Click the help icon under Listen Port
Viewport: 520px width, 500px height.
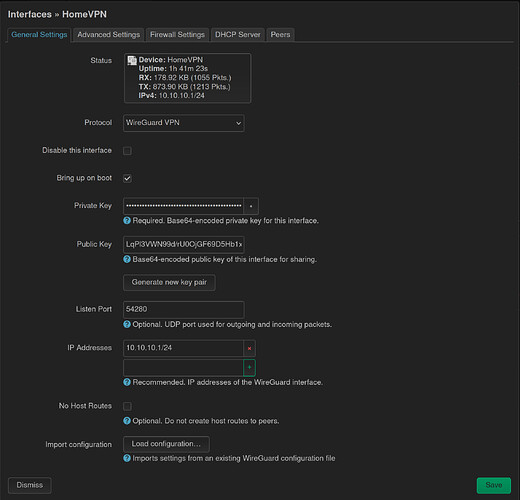pos(127,324)
